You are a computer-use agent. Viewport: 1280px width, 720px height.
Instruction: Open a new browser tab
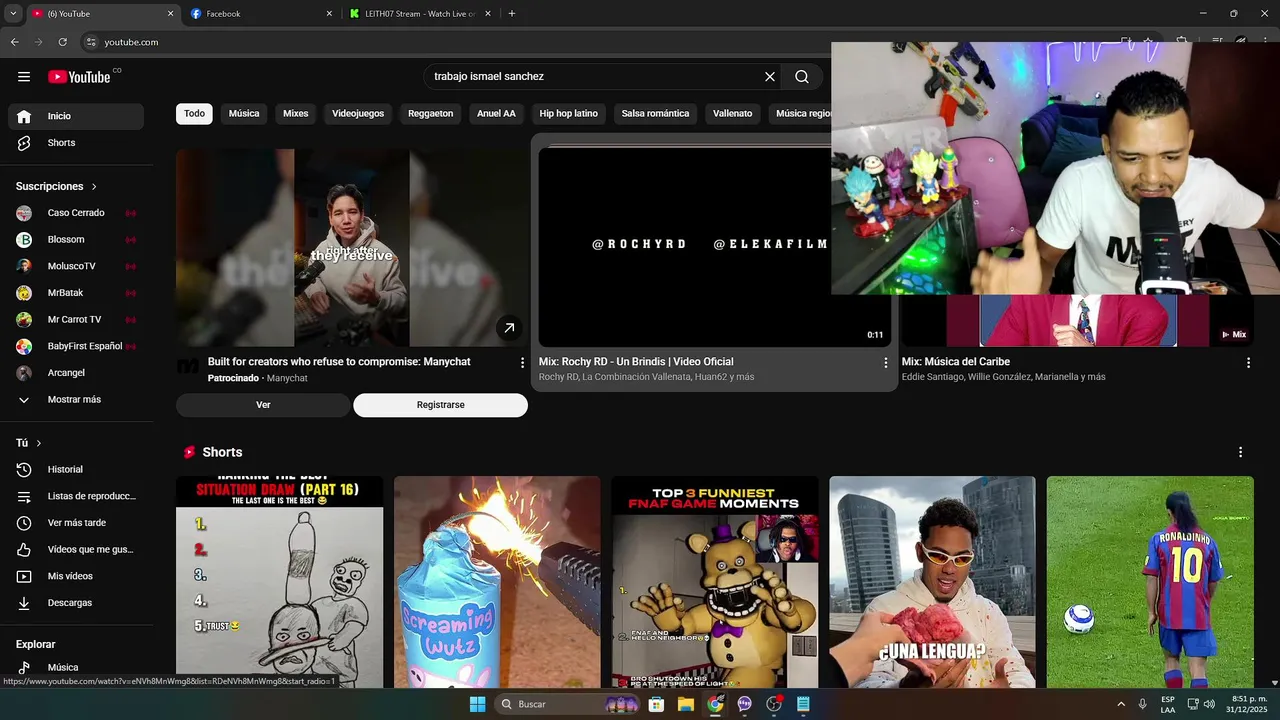coord(512,14)
